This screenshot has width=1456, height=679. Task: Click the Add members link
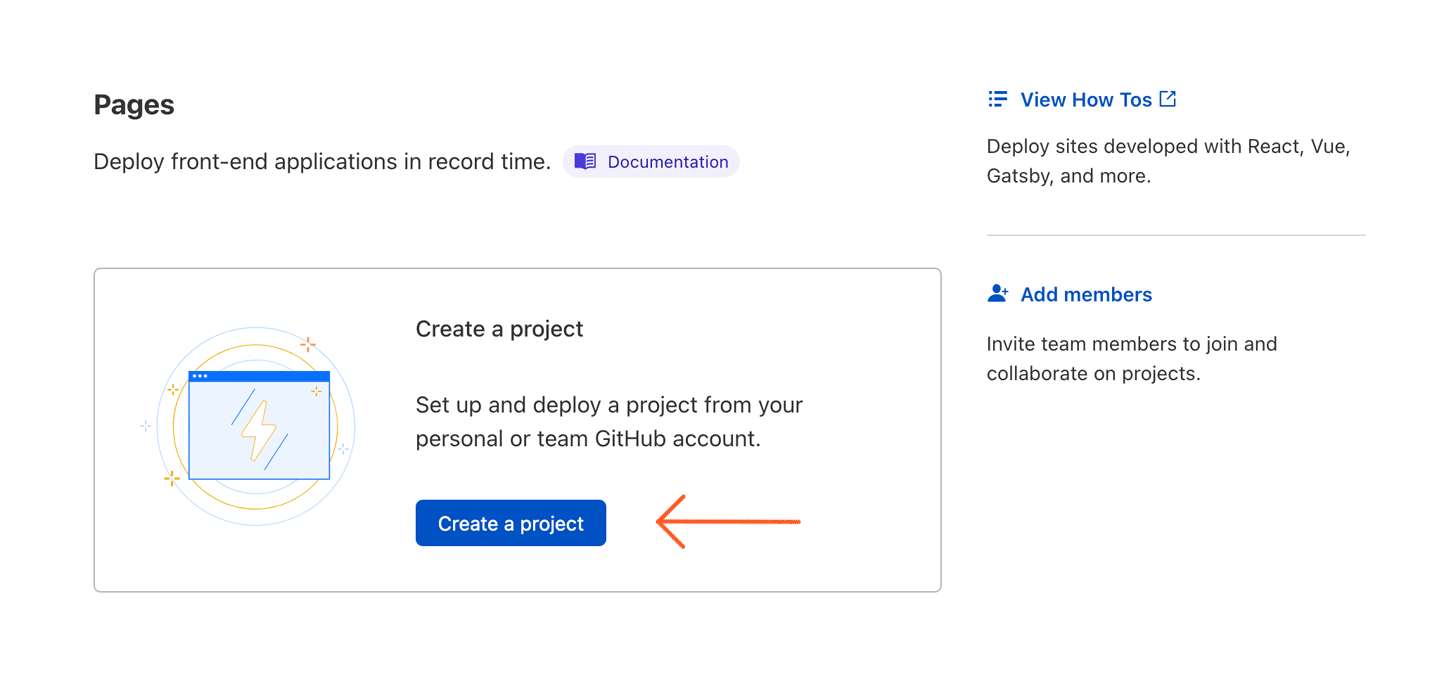click(x=1086, y=294)
